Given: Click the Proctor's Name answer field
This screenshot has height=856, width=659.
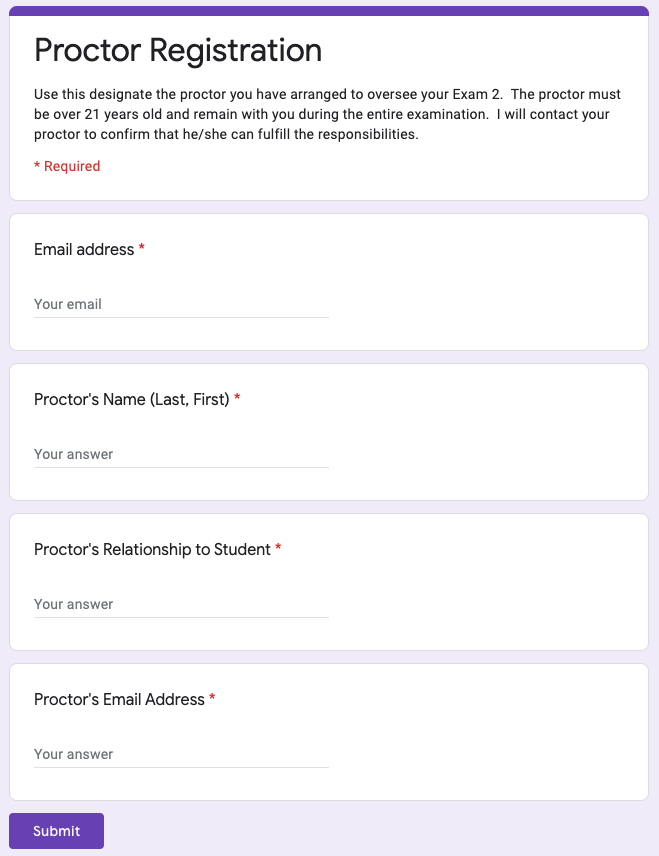Looking at the screenshot, I should coord(180,454).
